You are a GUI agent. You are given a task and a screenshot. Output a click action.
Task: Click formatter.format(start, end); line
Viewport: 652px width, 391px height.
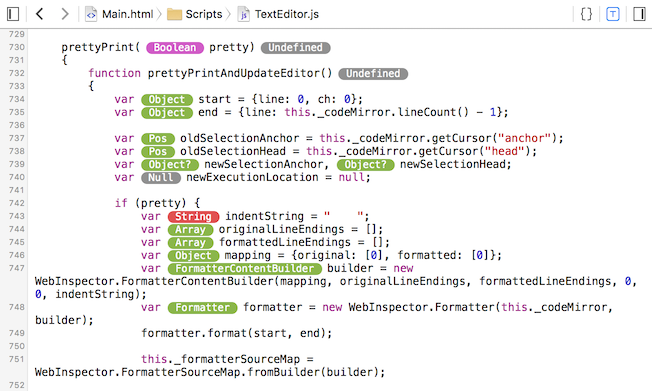click(x=237, y=333)
